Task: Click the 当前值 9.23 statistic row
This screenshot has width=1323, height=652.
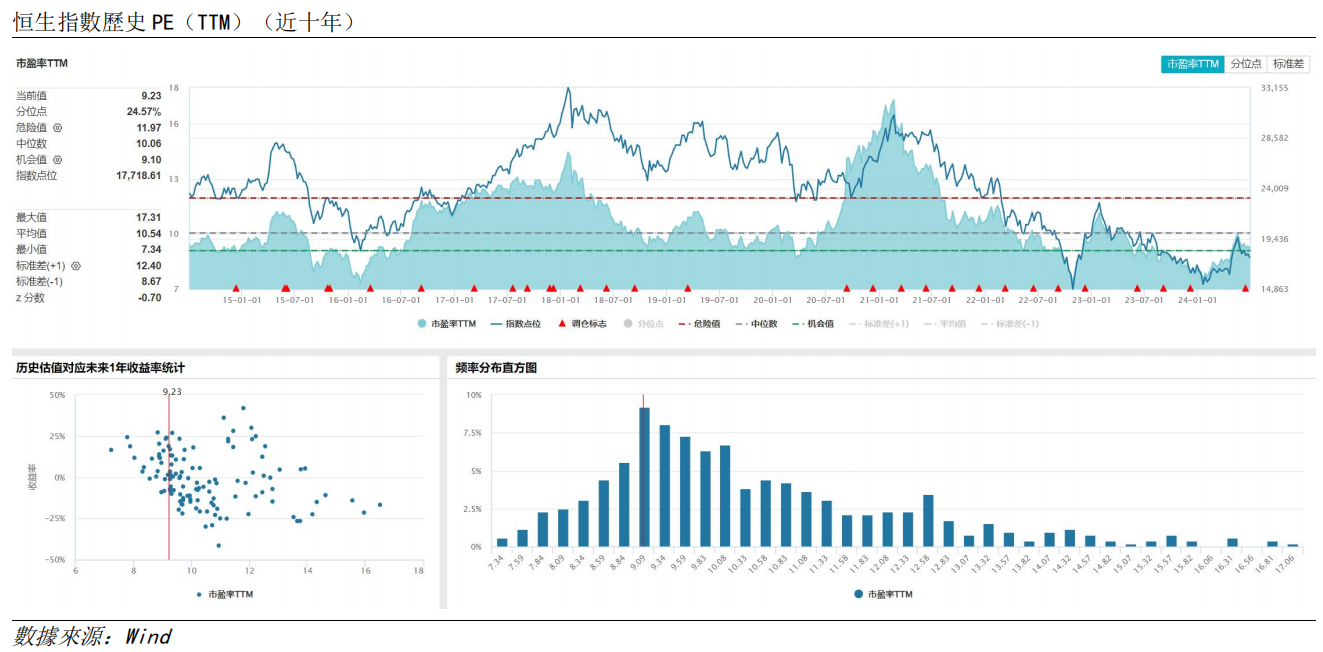Action: tap(88, 96)
